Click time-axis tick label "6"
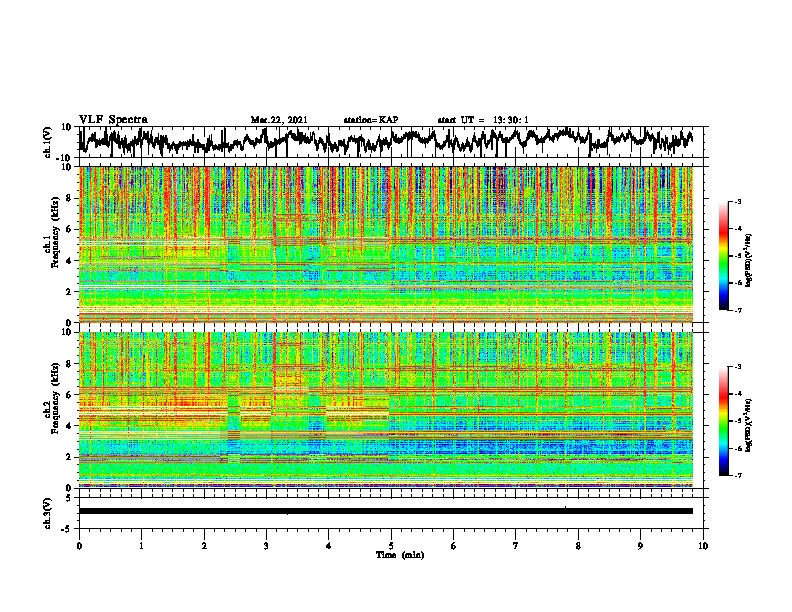This screenshot has height=612, width=792. (454, 546)
